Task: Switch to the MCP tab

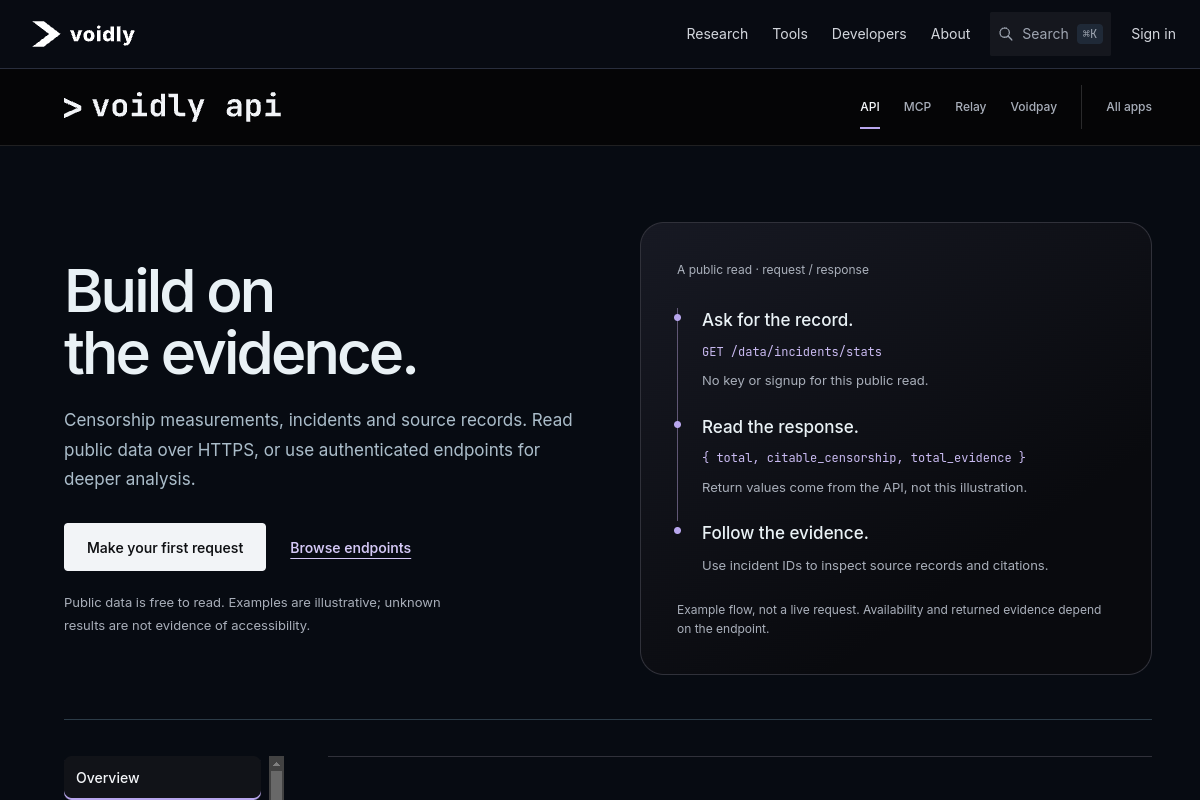Action: click(x=917, y=107)
